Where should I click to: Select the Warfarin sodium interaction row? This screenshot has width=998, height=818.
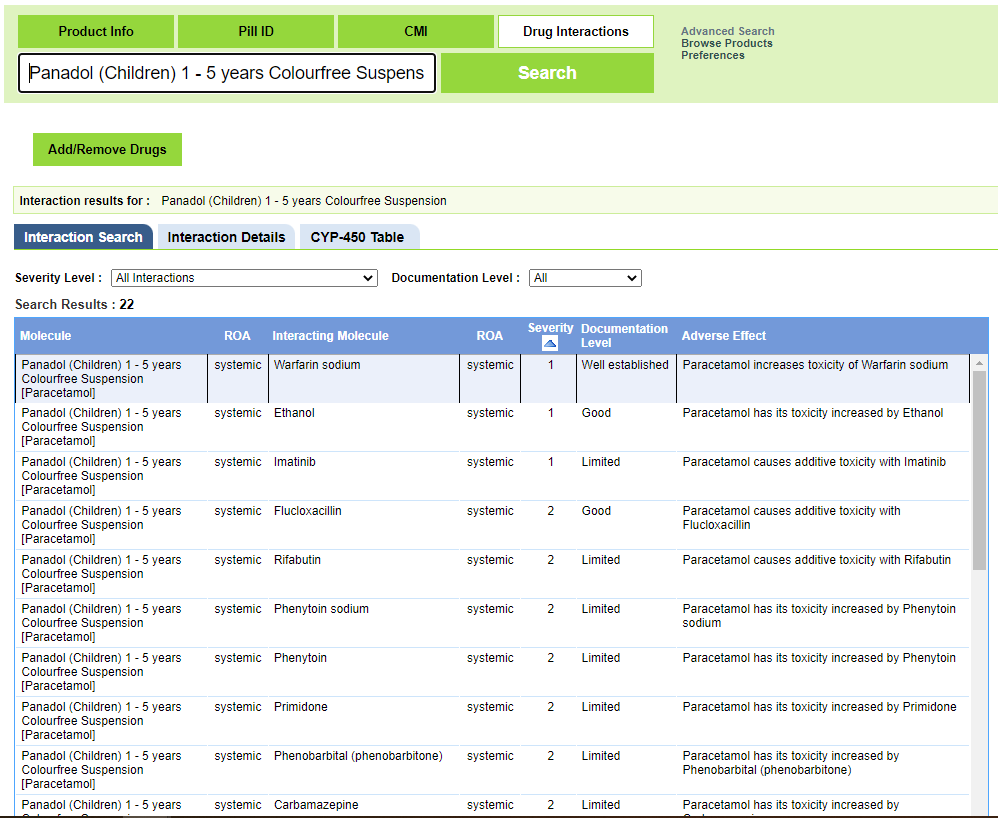coord(400,378)
